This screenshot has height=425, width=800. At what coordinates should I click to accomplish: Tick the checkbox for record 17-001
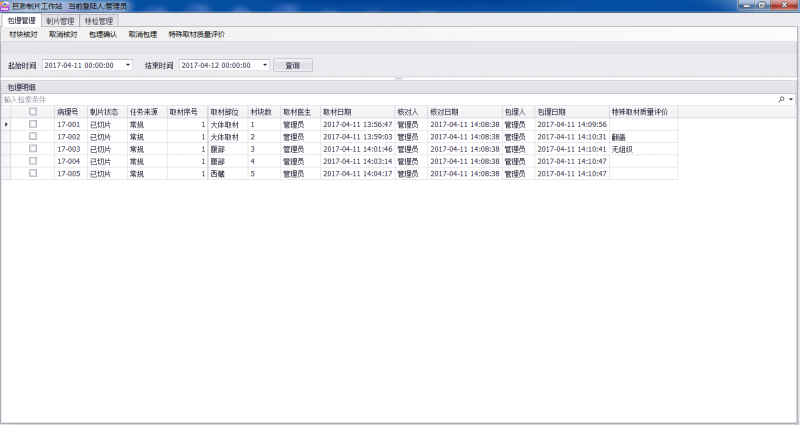point(33,124)
